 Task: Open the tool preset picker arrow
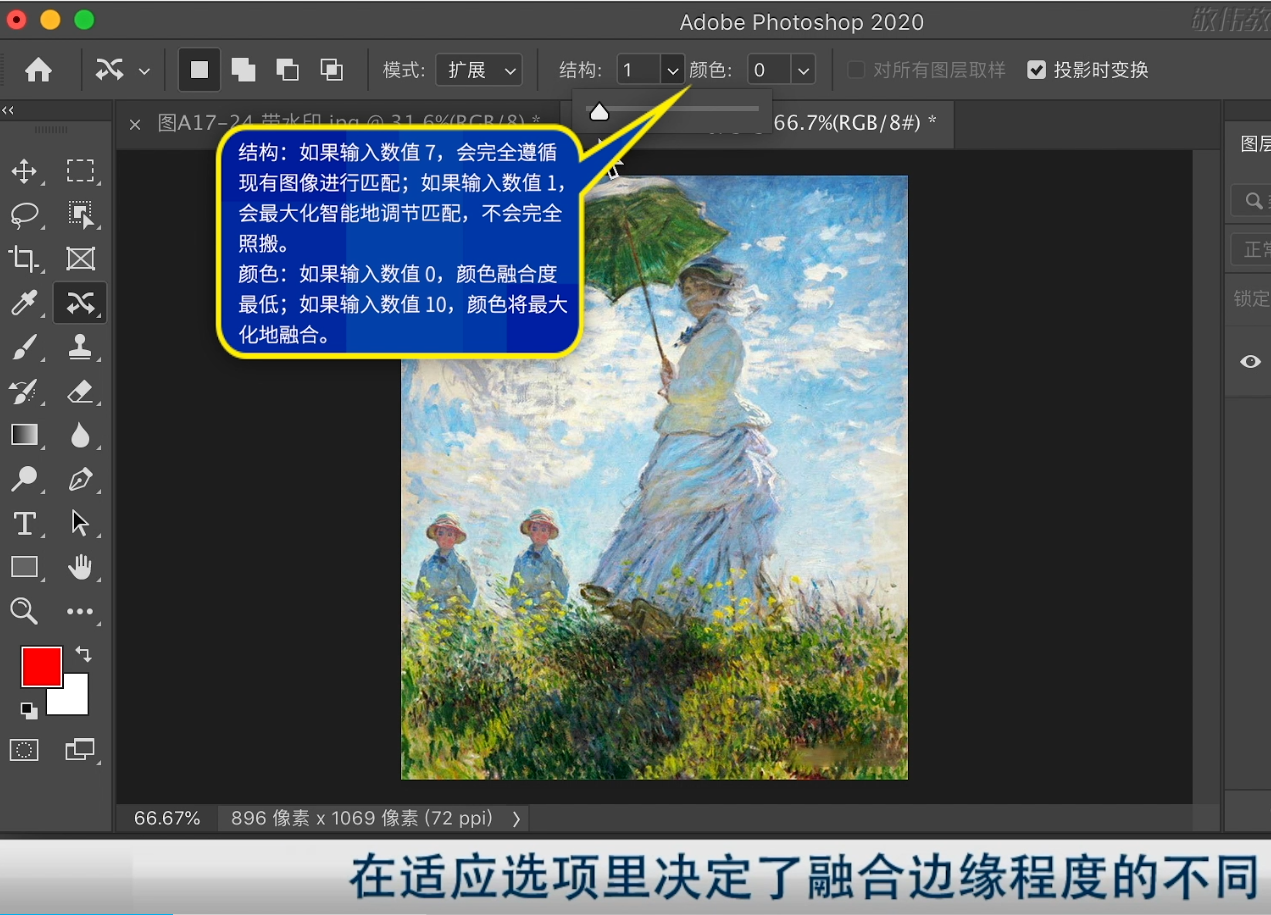145,71
